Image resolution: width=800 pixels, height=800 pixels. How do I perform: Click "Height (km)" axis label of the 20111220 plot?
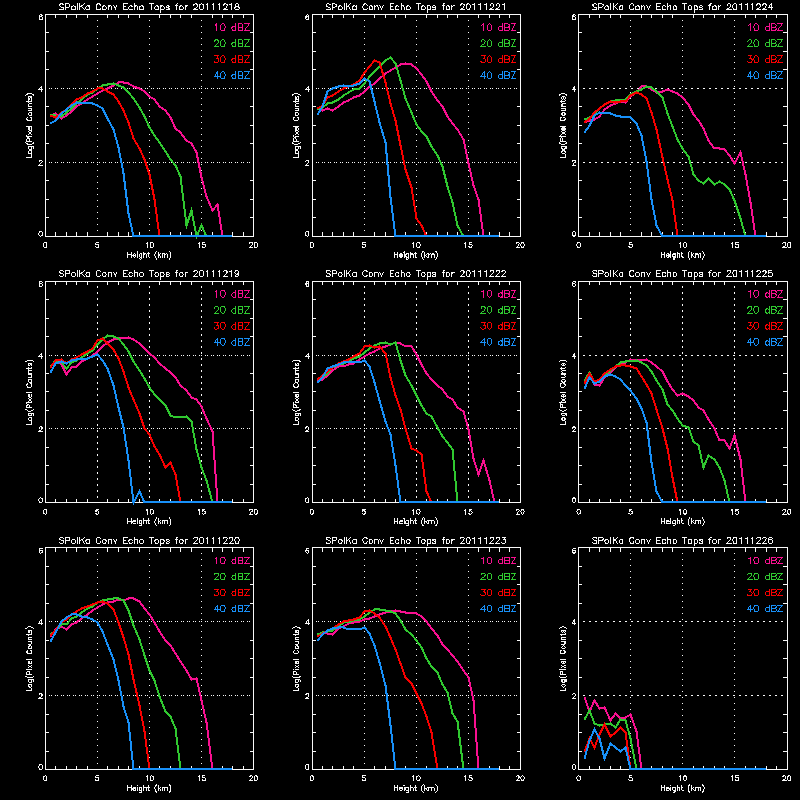pyautogui.click(x=149, y=788)
